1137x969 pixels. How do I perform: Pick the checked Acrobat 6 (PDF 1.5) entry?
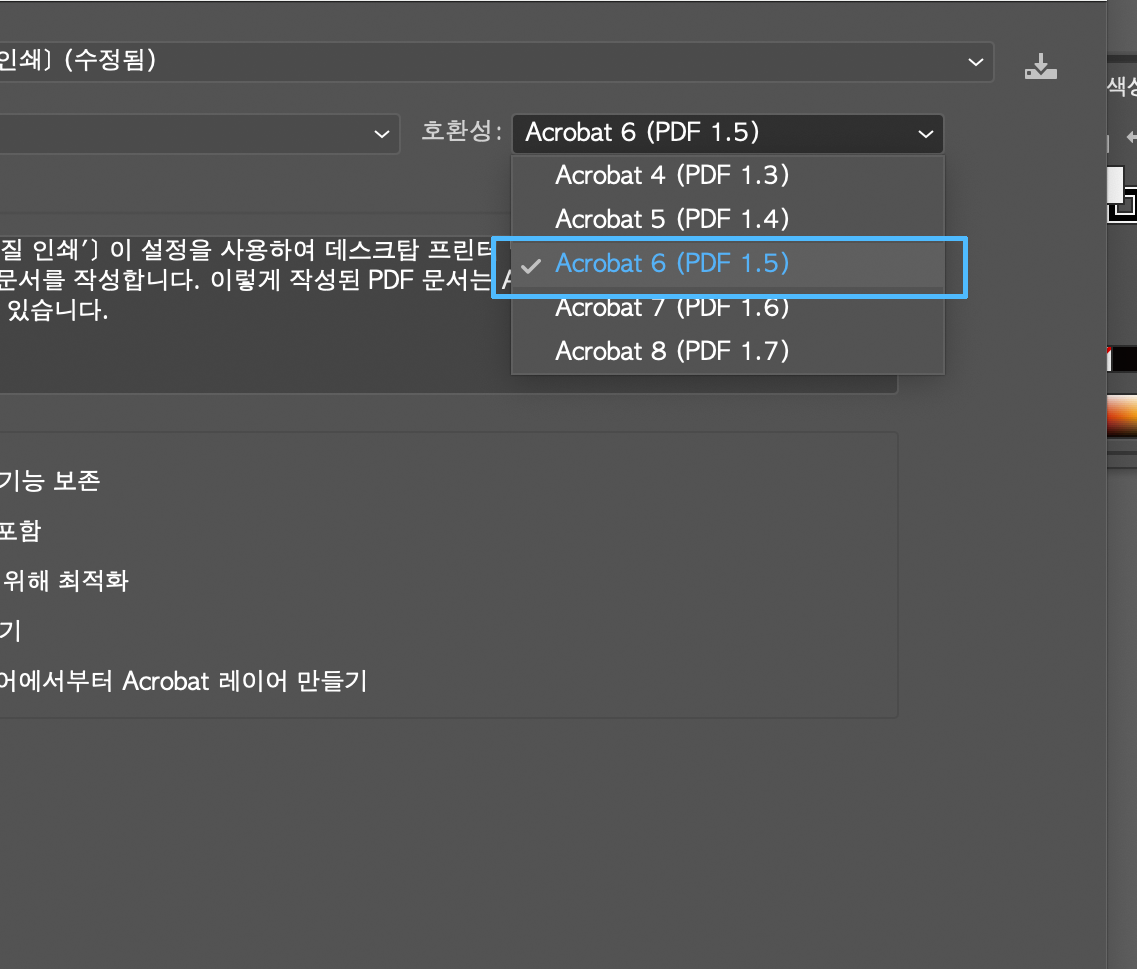(x=727, y=264)
